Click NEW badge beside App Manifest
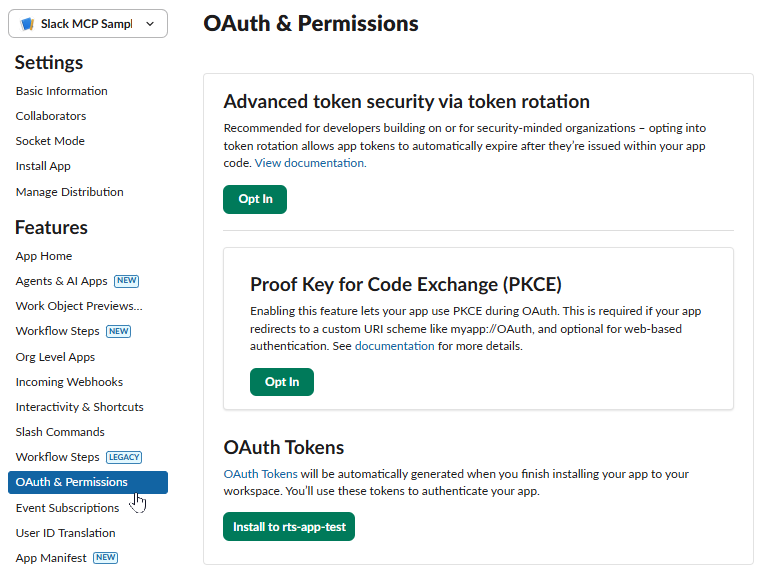The height and width of the screenshot is (570, 758). [x=106, y=558]
